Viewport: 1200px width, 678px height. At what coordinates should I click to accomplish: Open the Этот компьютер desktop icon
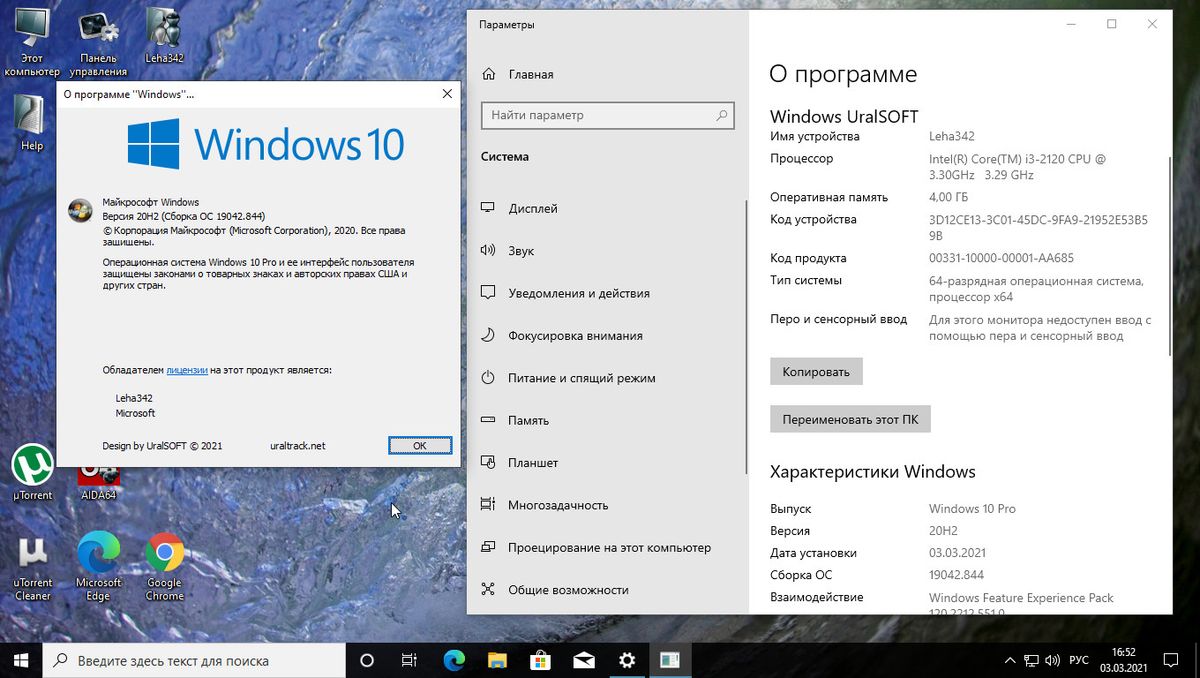point(32,40)
